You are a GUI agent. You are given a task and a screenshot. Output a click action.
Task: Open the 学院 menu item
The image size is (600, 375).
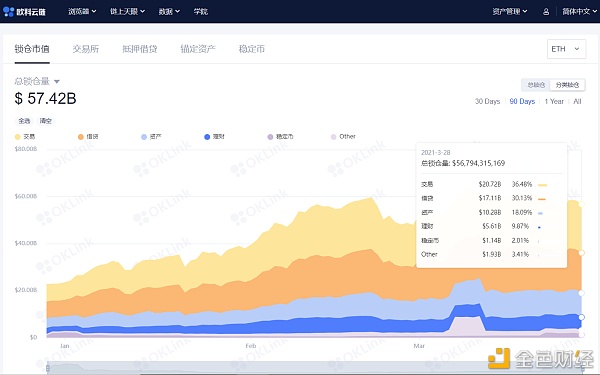click(201, 12)
